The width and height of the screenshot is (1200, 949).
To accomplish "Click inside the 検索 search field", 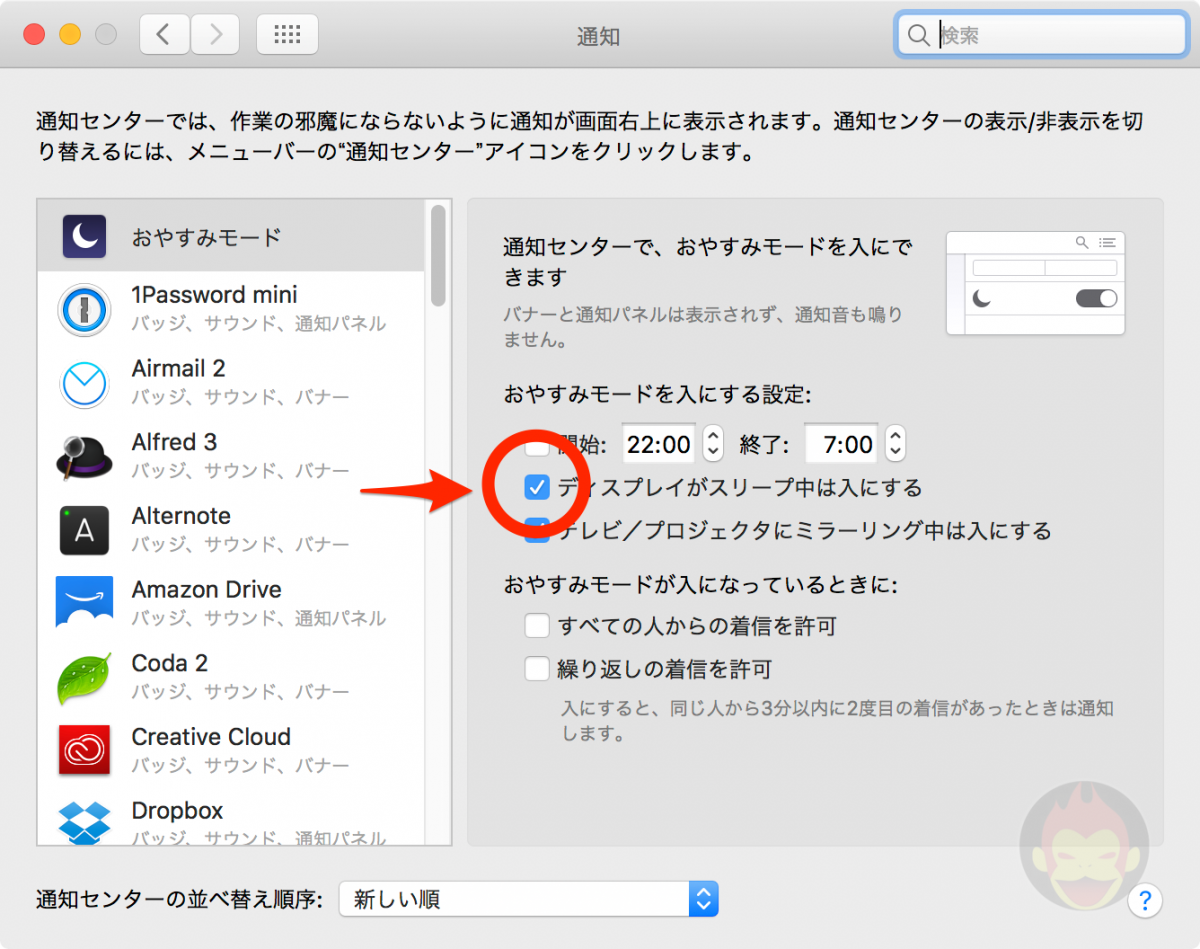I will pos(1040,34).
